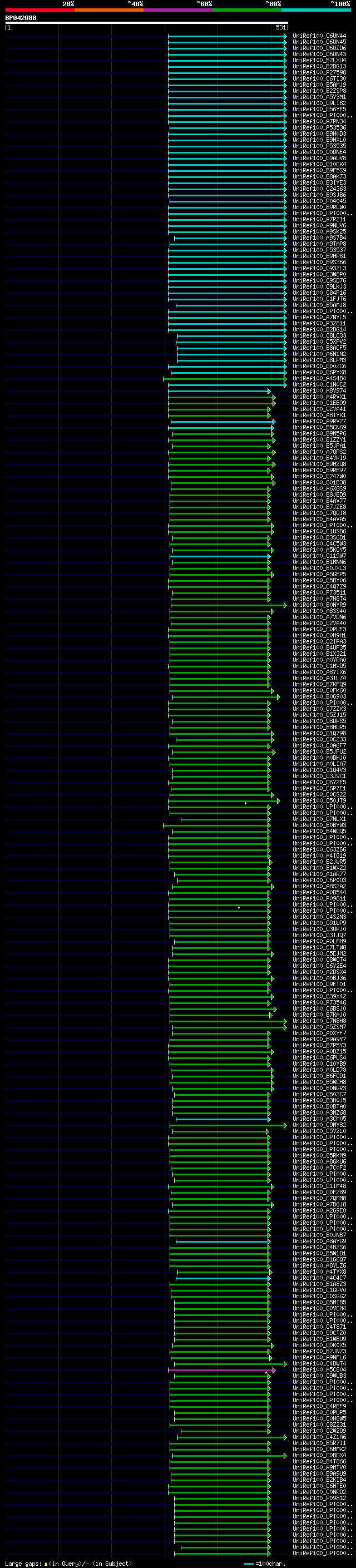356x1568 pixels.
Task: Select the UniRef100_B9HXL0 label
Action: pos(319,140)
